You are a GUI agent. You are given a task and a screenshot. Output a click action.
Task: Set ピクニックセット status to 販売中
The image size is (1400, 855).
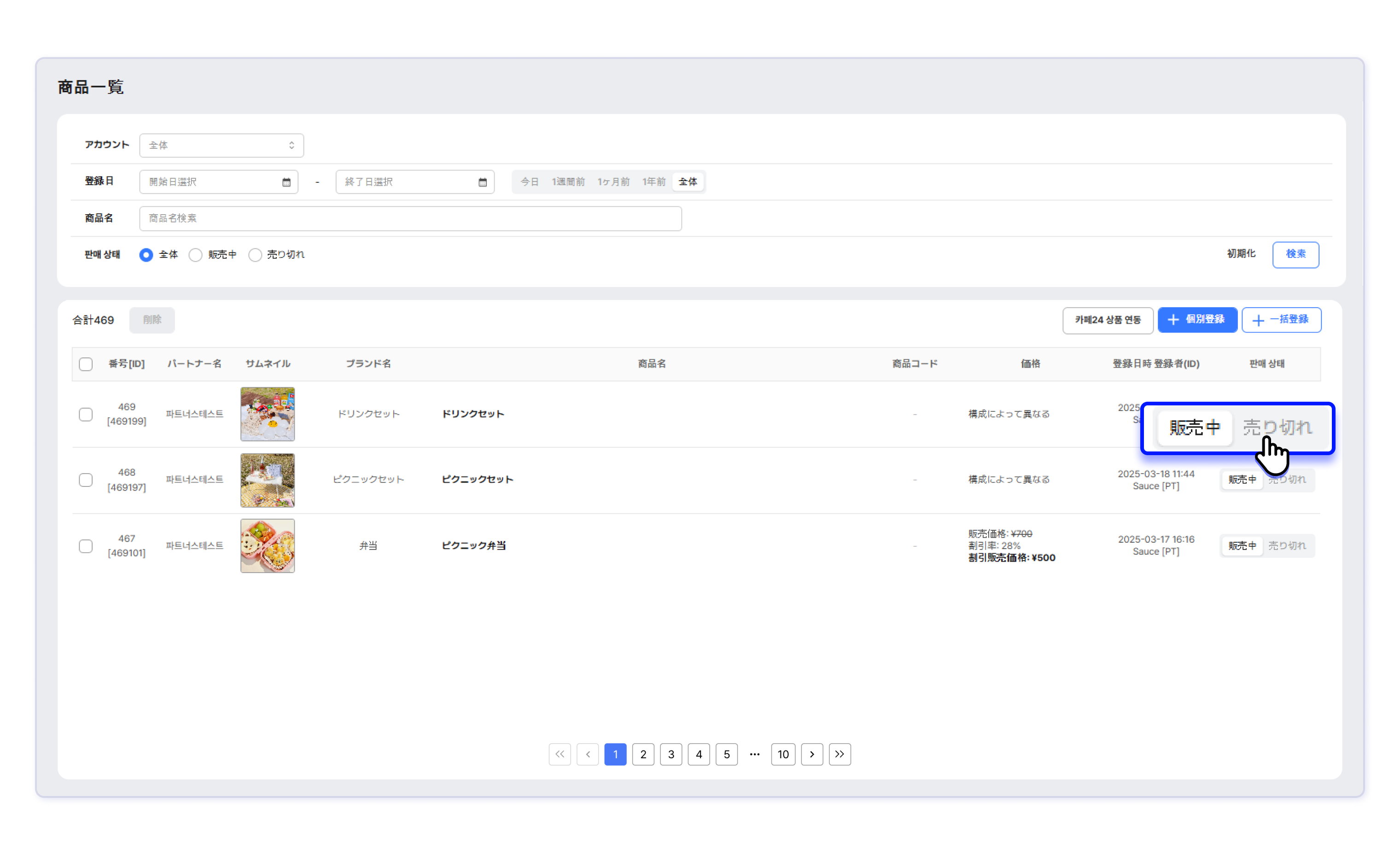tap(1242, 480)
